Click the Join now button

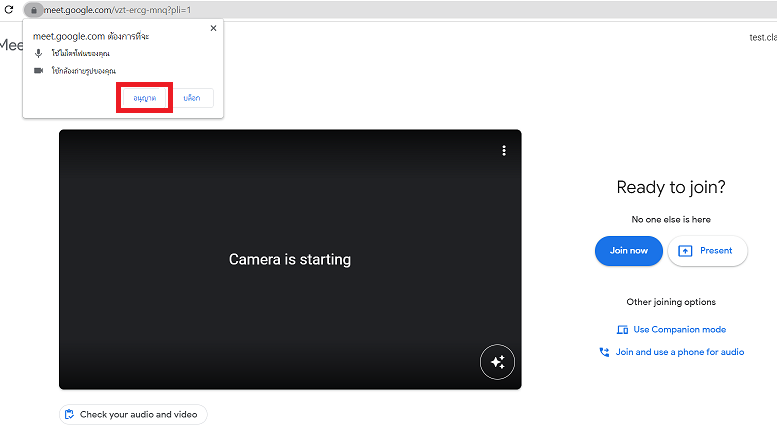tap(628, 251)
